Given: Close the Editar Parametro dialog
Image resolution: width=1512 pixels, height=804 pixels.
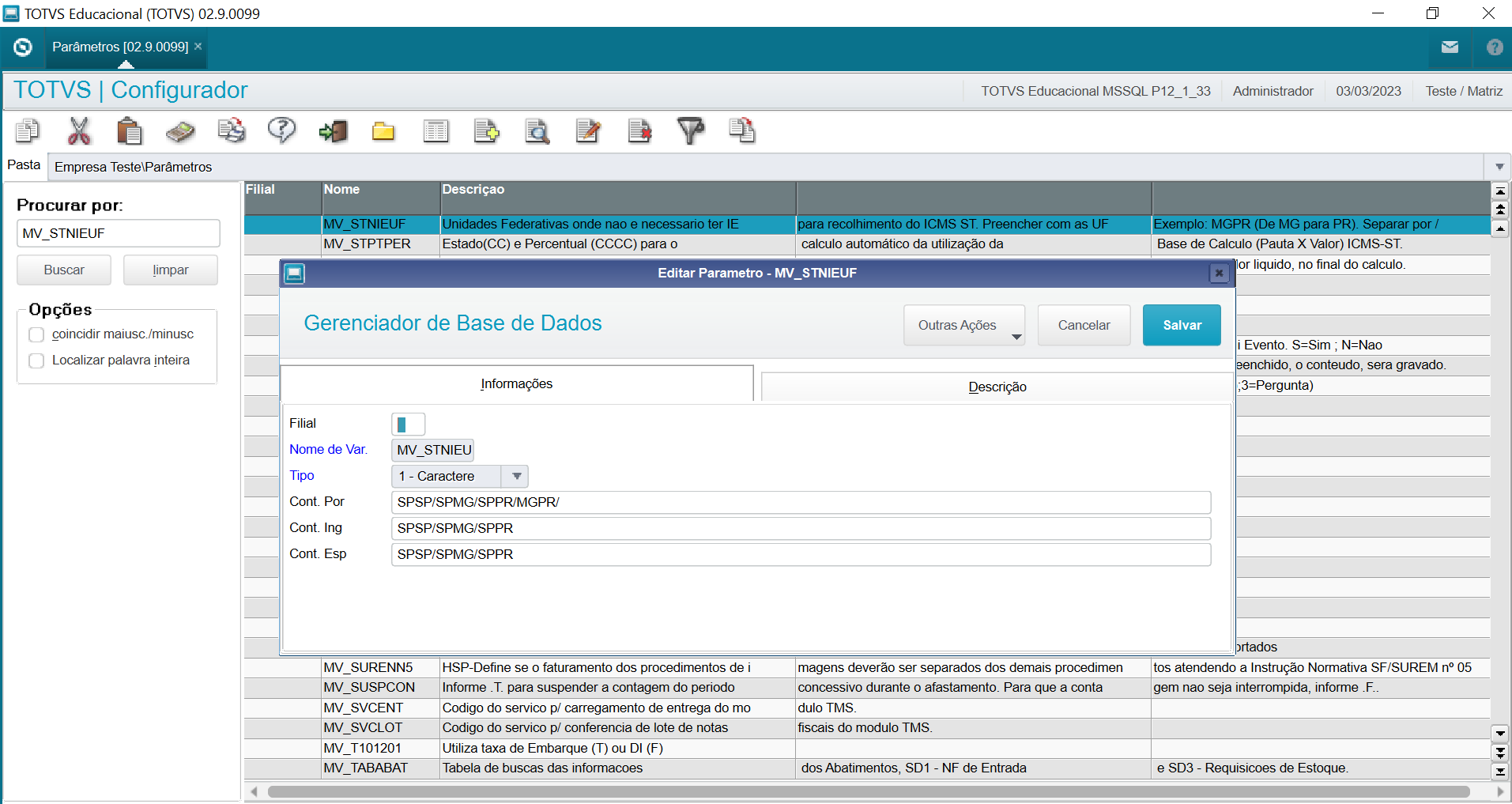Looking at the screenshot, I should (1219, 273).
